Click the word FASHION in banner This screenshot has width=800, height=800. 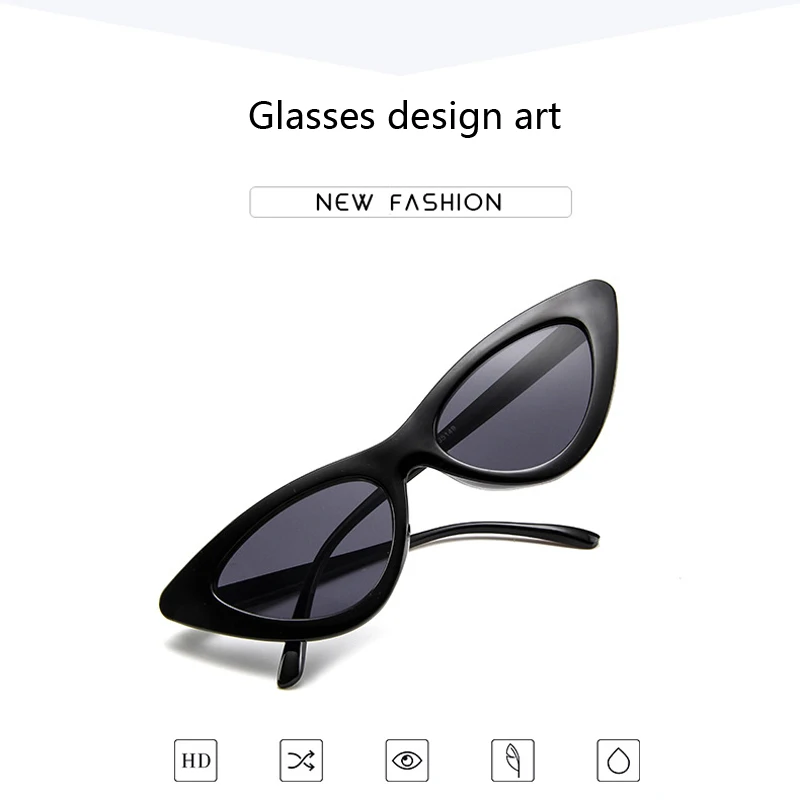click(x=446, y=203)
